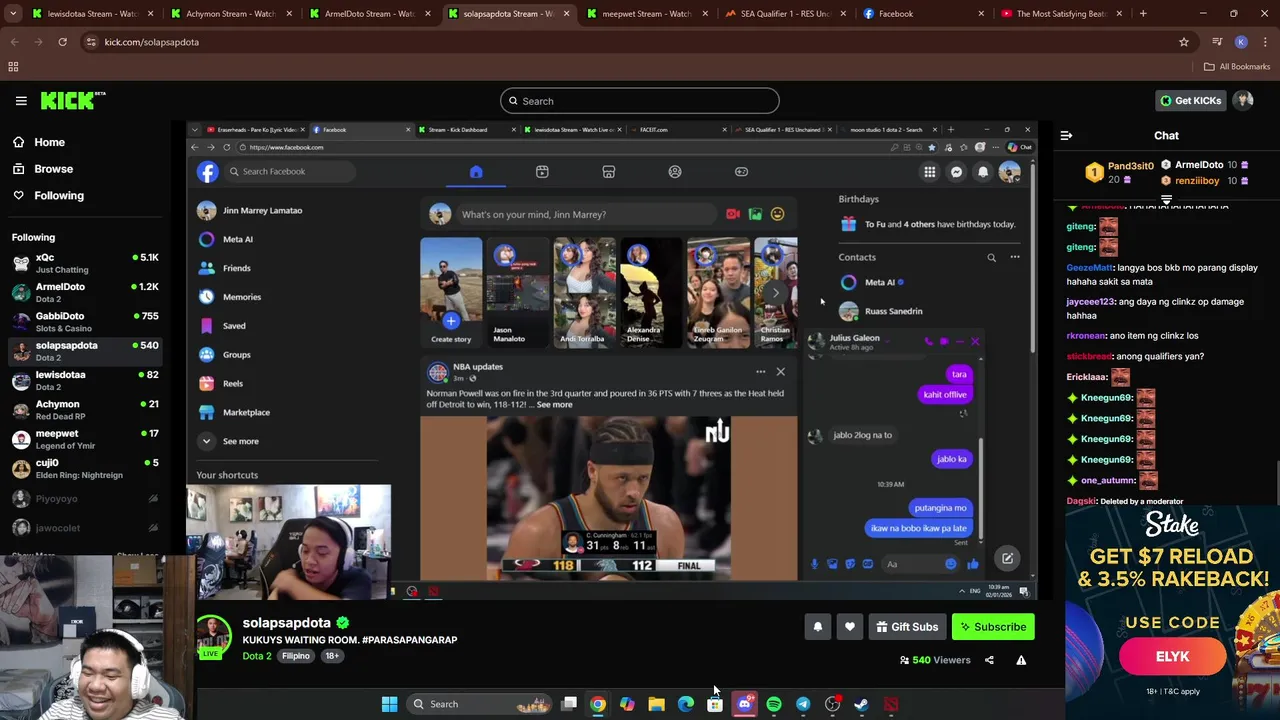Open meepwet channel in sidebar
This screenshot has width=1280, height=720.
(x=85, y=439)
